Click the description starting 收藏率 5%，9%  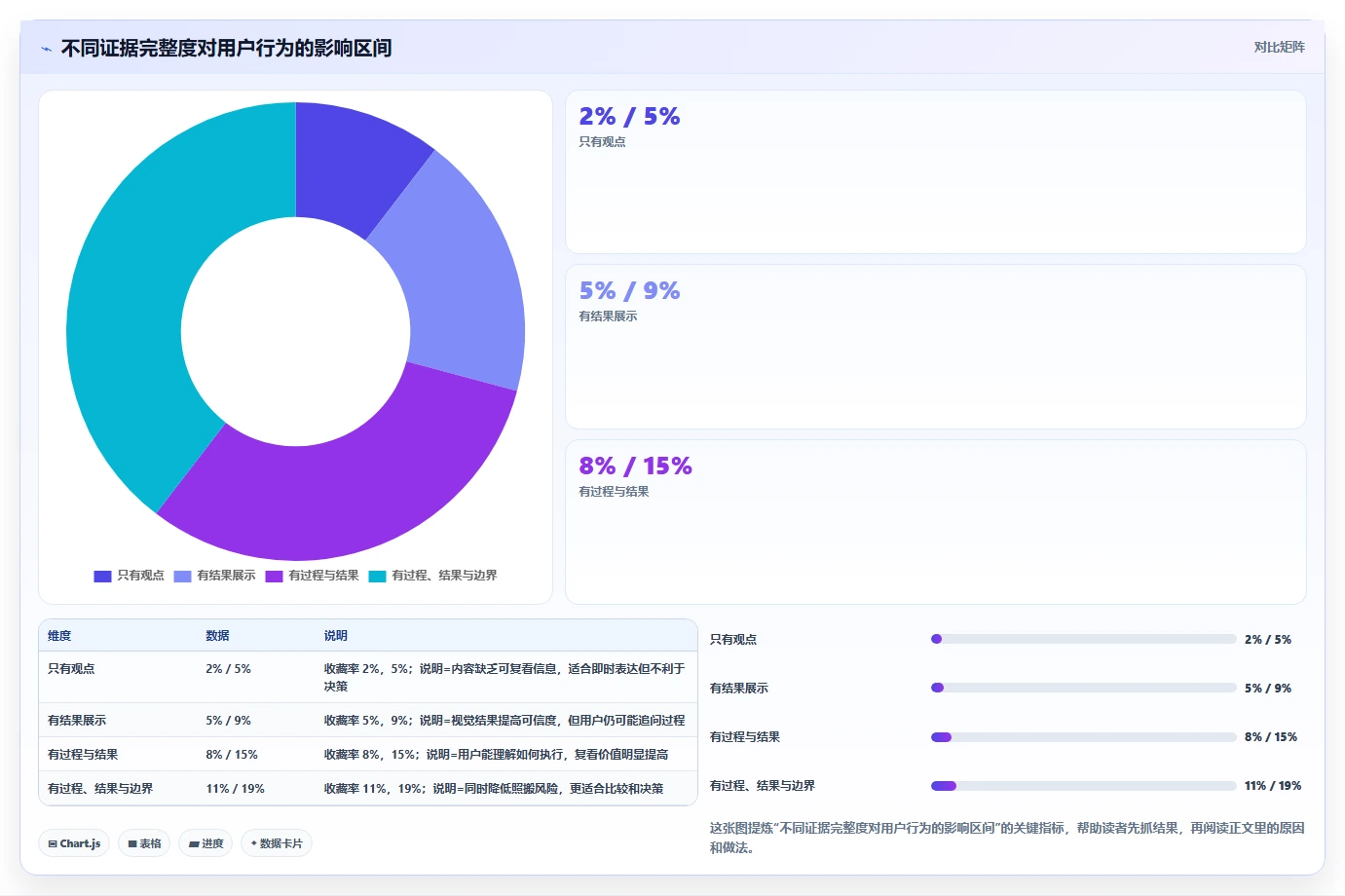tap(504, 721)
